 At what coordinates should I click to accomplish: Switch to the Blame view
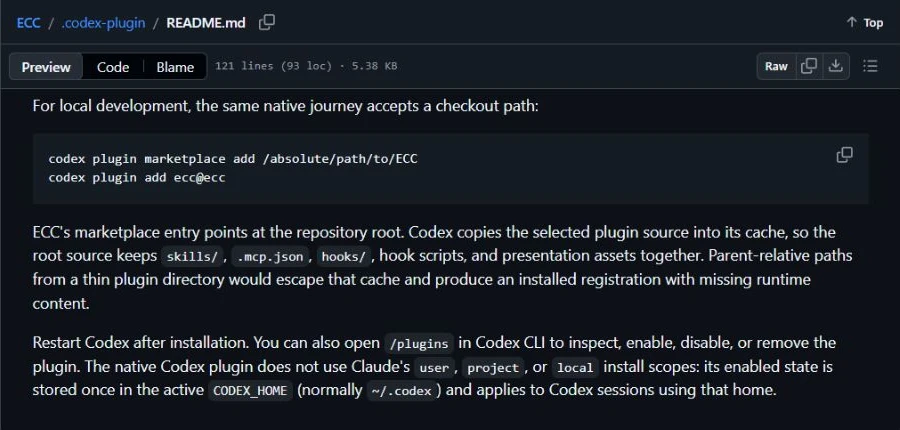175,67
